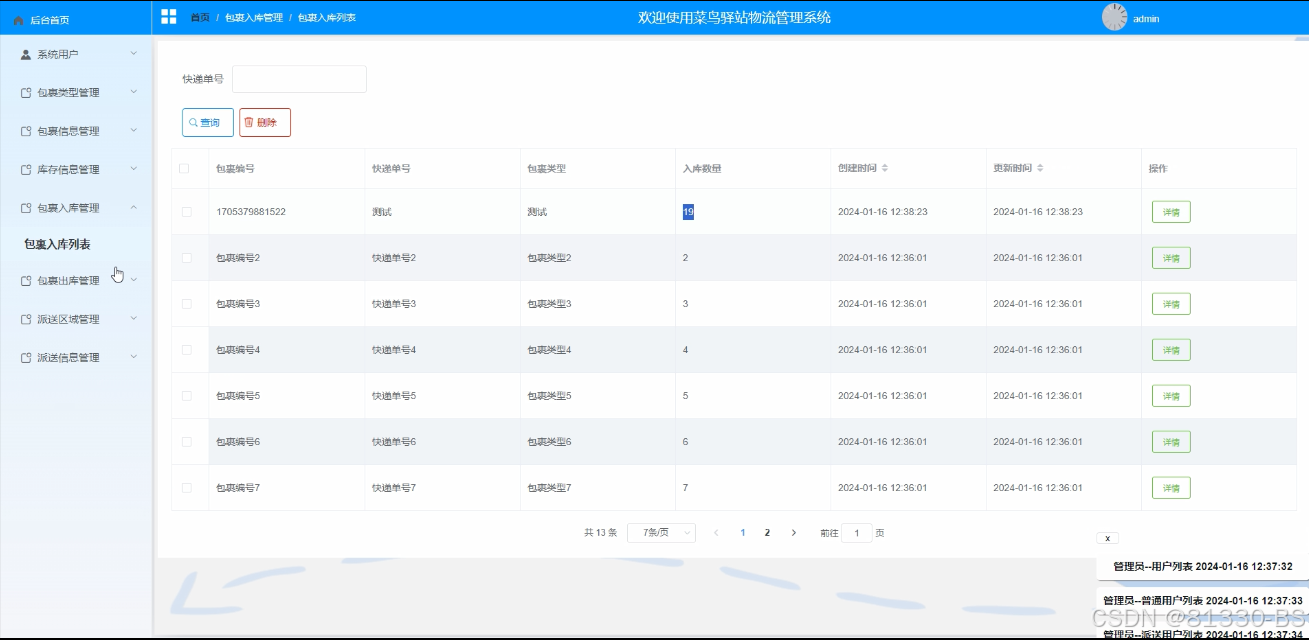Viewport: 1309px width, 640px height.
Task: Expand the 派送区域管理 menu chevron
Action: (133, 319)
